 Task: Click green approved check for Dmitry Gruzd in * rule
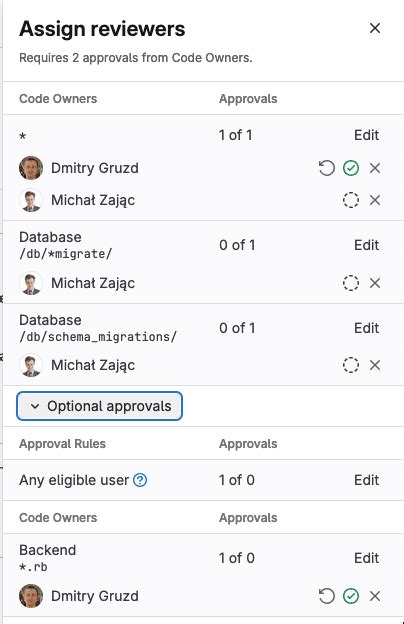pyautogui.click(x=351, y=168)
